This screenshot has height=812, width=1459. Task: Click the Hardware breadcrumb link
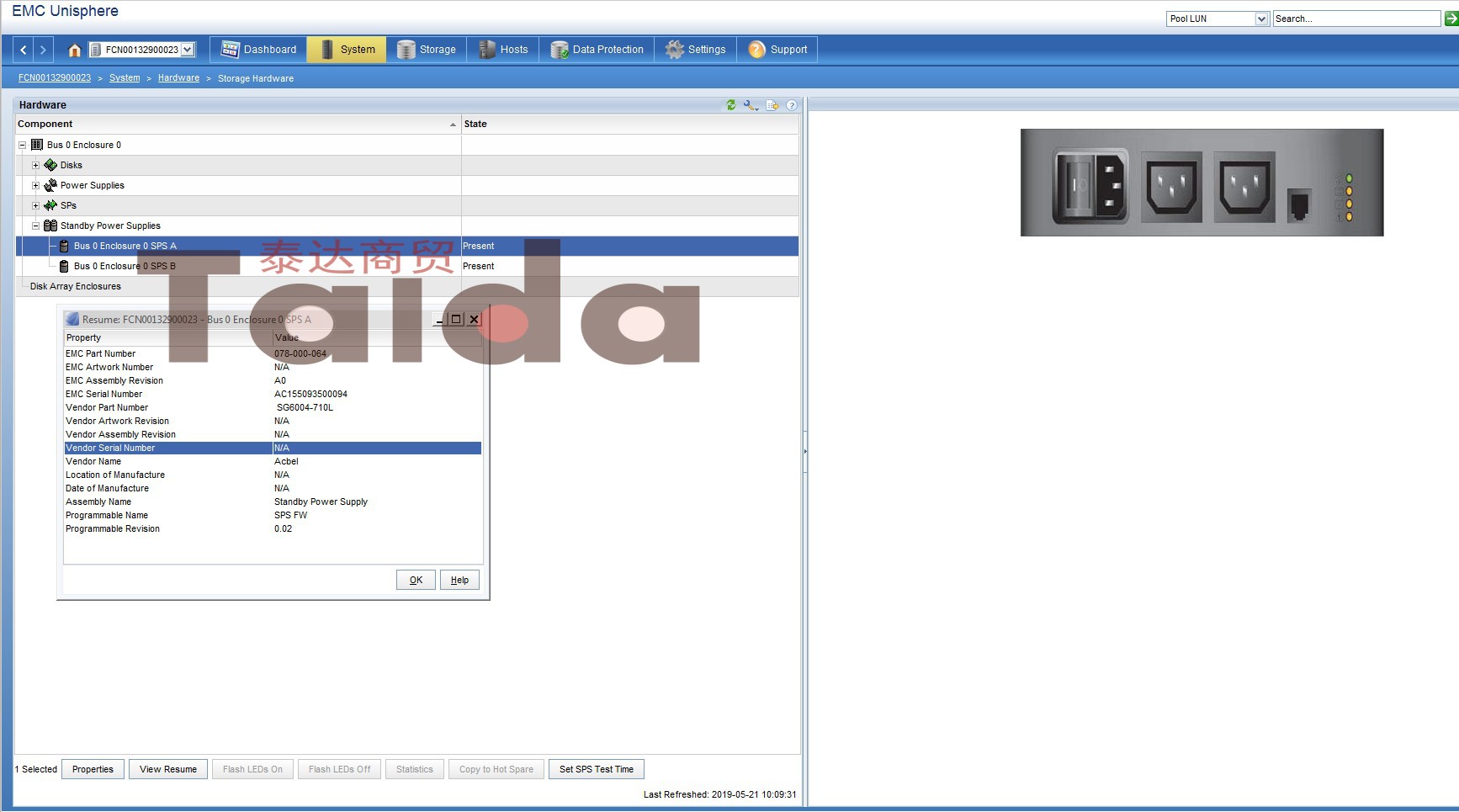point(178,78)
